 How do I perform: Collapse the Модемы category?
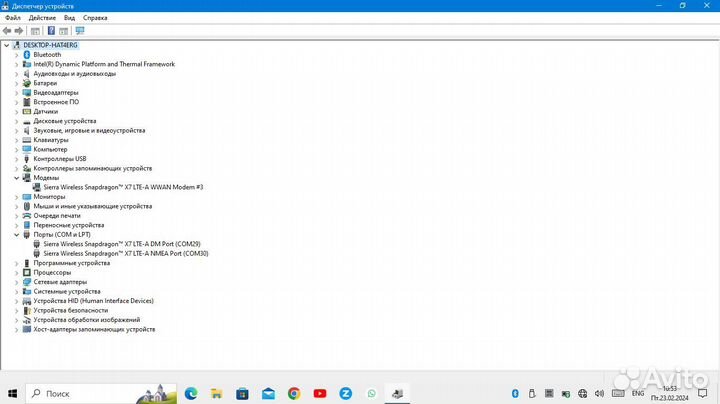[x=17, y=177]
